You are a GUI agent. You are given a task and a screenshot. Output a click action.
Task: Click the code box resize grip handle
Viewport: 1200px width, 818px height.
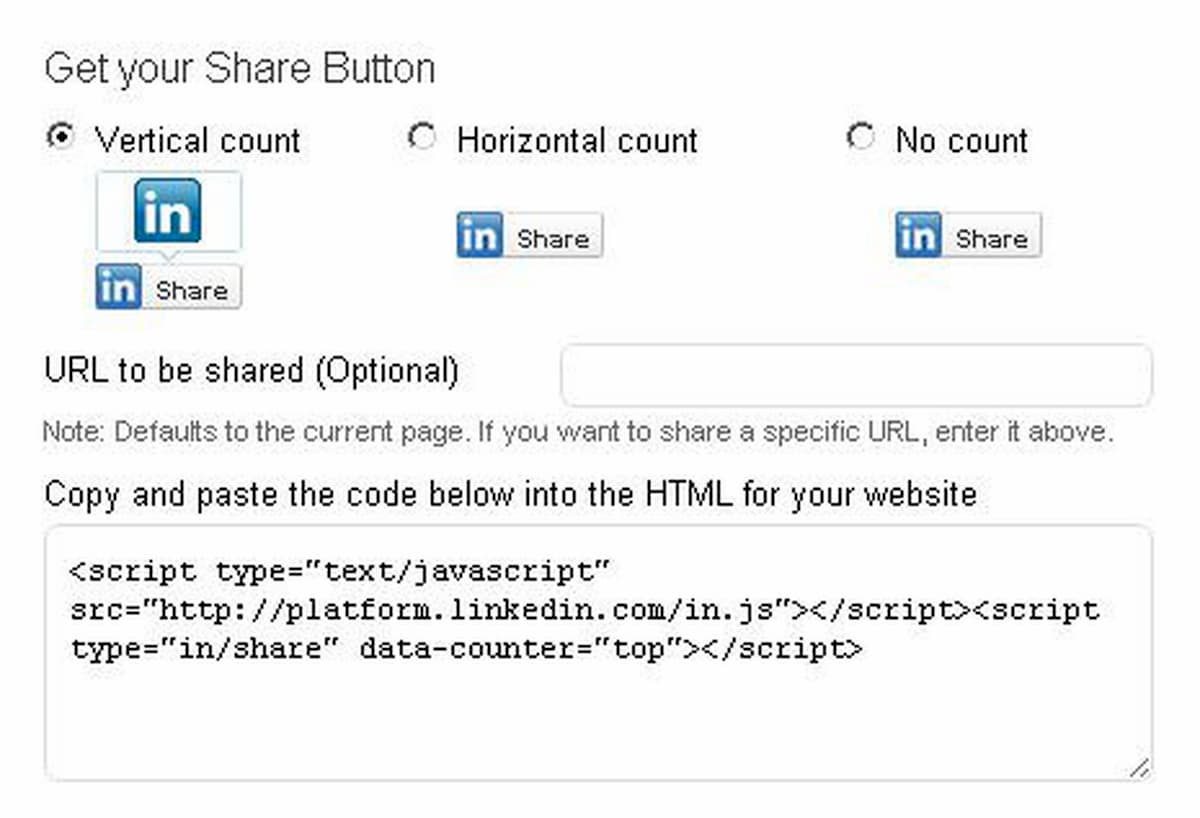pyautogui.click(x=1139, y=767)
